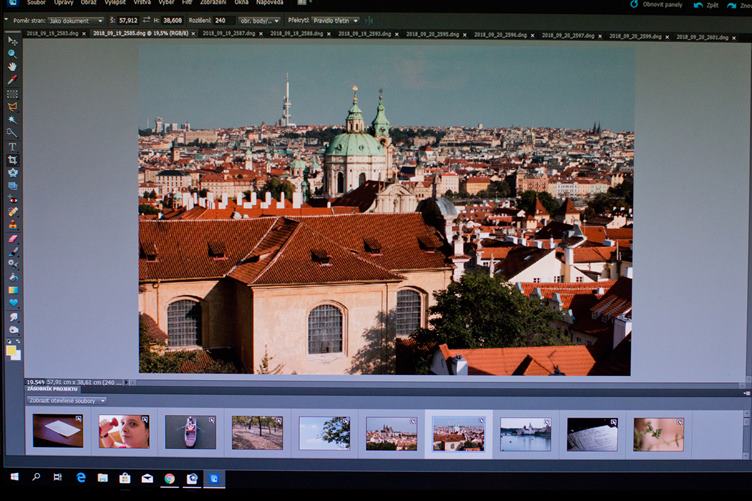Expand the status bar info arrow
This screenshot has width=752, height=501.
[x=126, y=382]
